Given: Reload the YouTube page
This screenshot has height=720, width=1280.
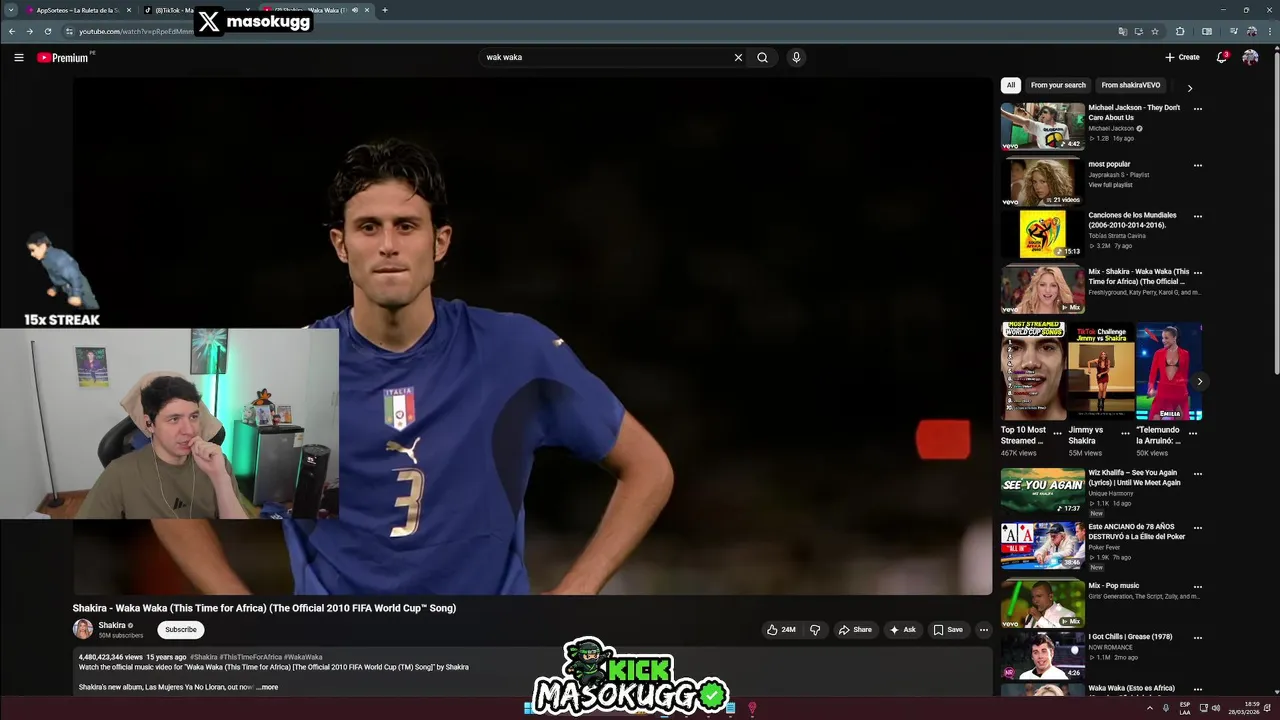Looking at the screenshot, I should (x=47, y=31).
